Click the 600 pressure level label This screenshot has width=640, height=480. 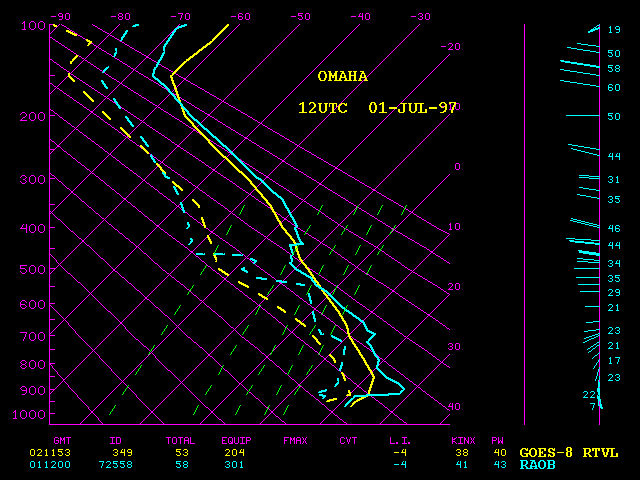coord(33,304)
